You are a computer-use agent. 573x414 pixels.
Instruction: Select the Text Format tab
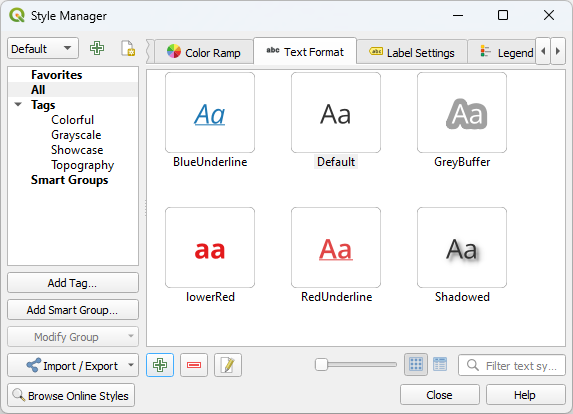pos(305,52)
